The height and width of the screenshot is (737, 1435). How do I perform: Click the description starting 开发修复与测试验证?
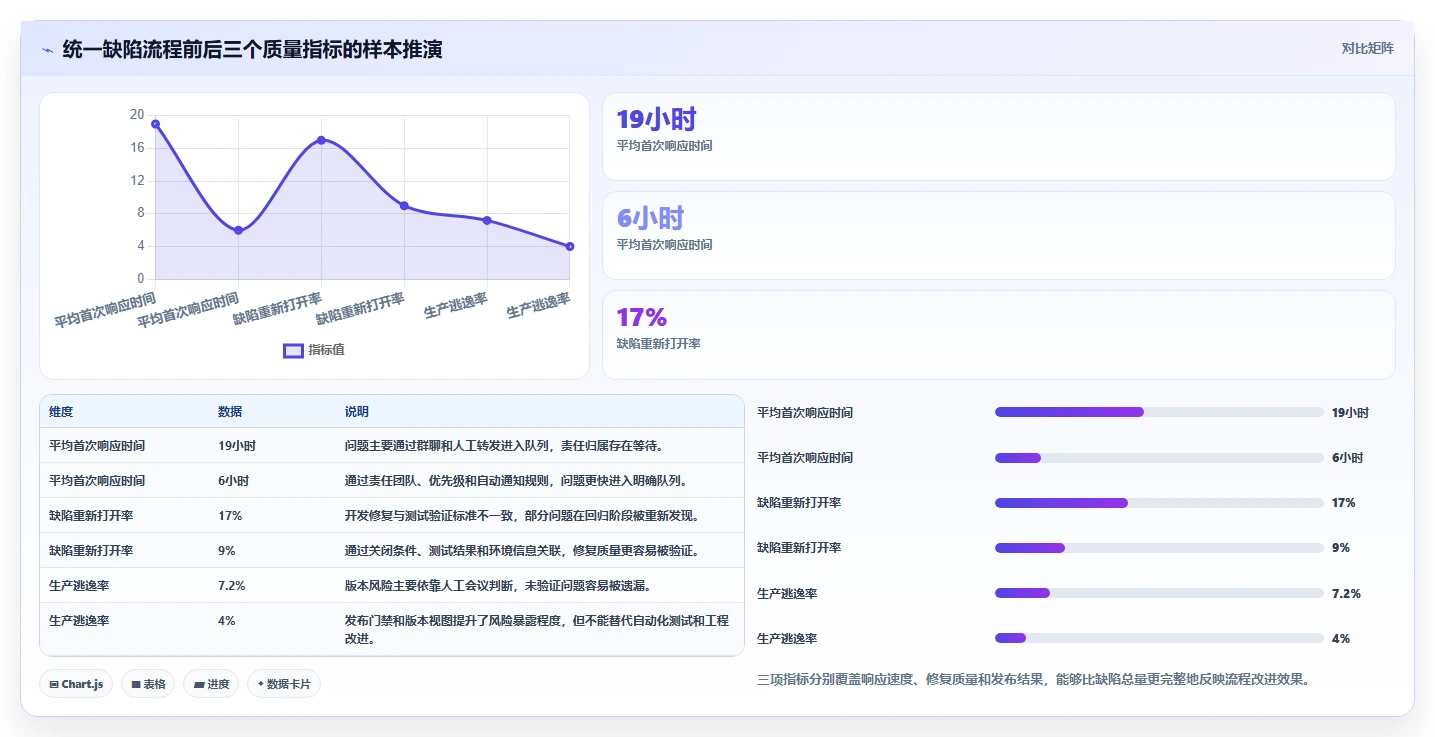[522, 516]
